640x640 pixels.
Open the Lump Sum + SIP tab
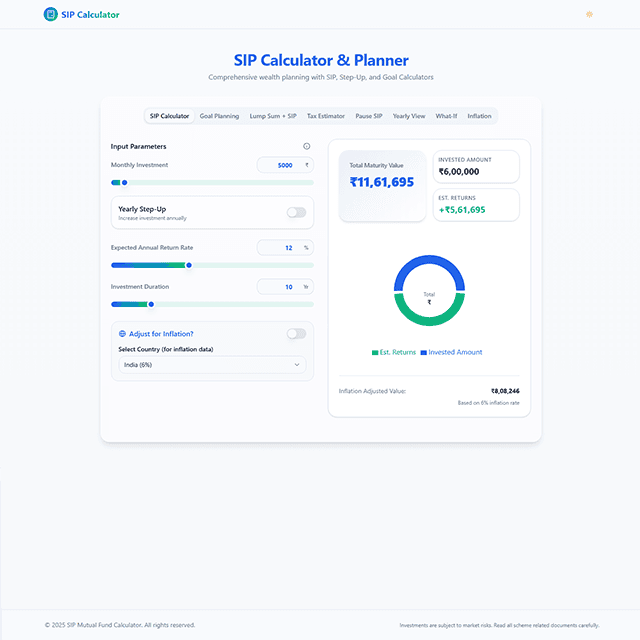tap(273, 116)
